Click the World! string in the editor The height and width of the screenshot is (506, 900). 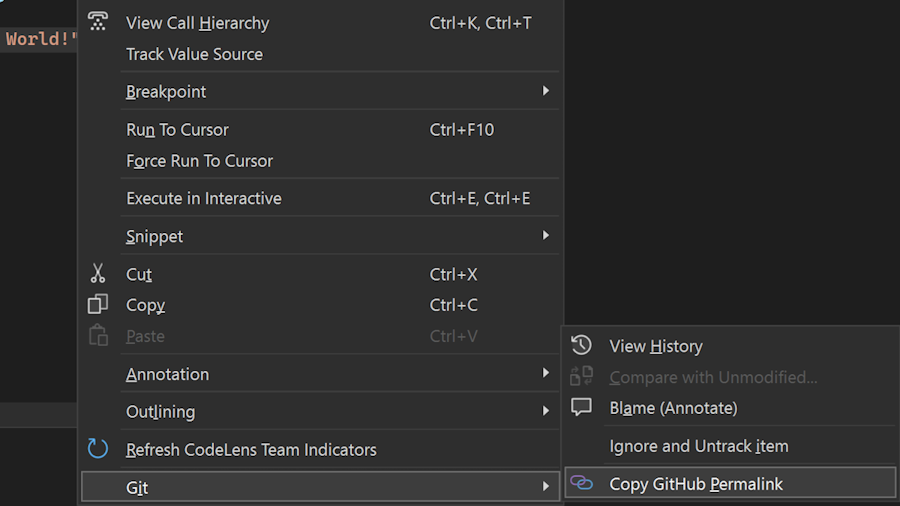pos(40,40)
